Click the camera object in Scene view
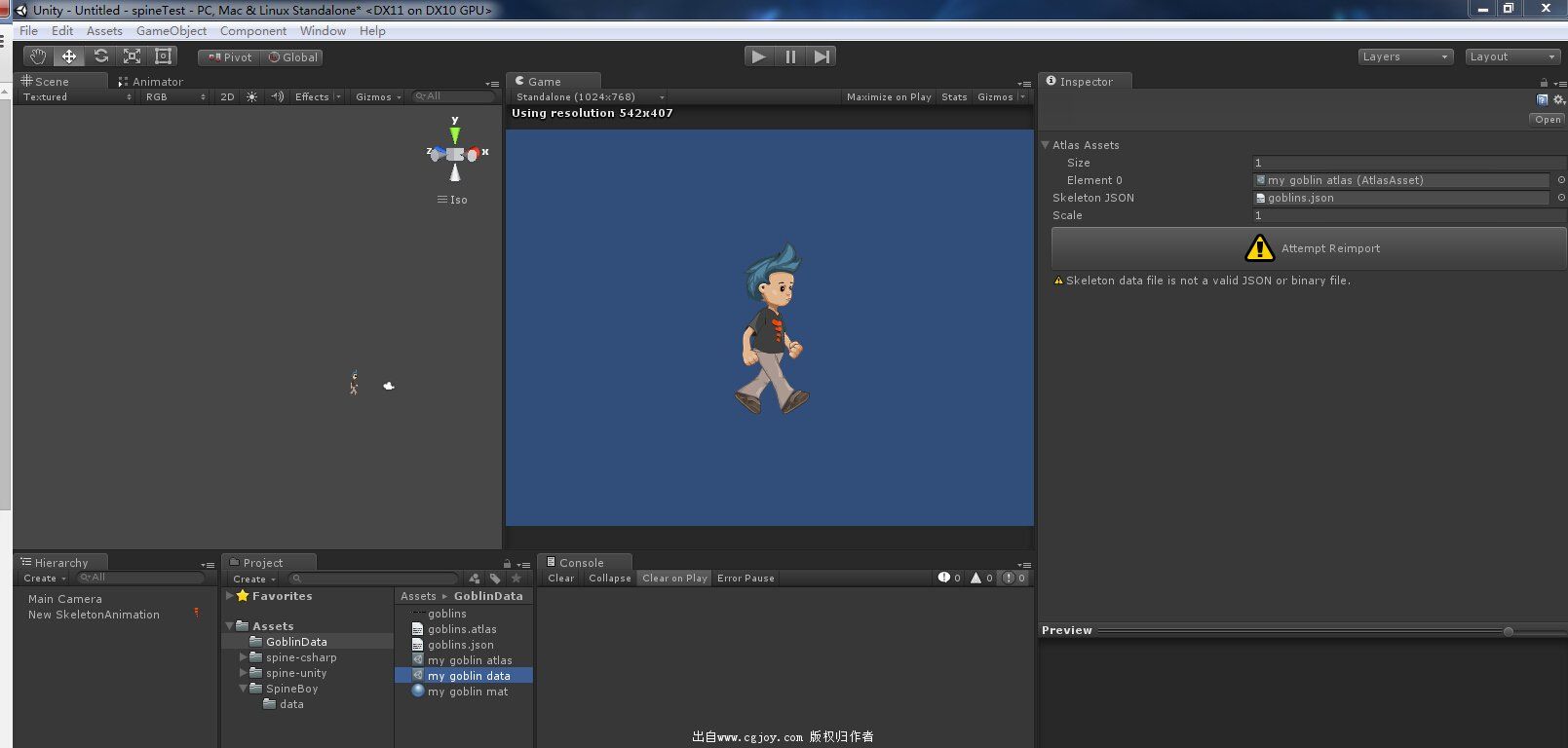The width and height of the screenshot is (1568, 748). pos(389,386)
